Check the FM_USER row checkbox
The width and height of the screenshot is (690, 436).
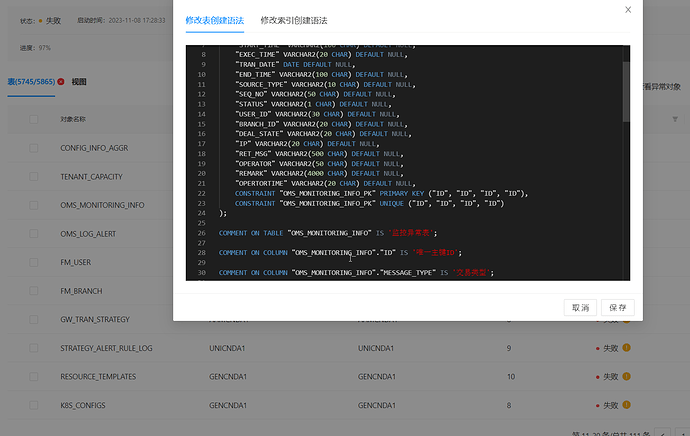point(33,262)
